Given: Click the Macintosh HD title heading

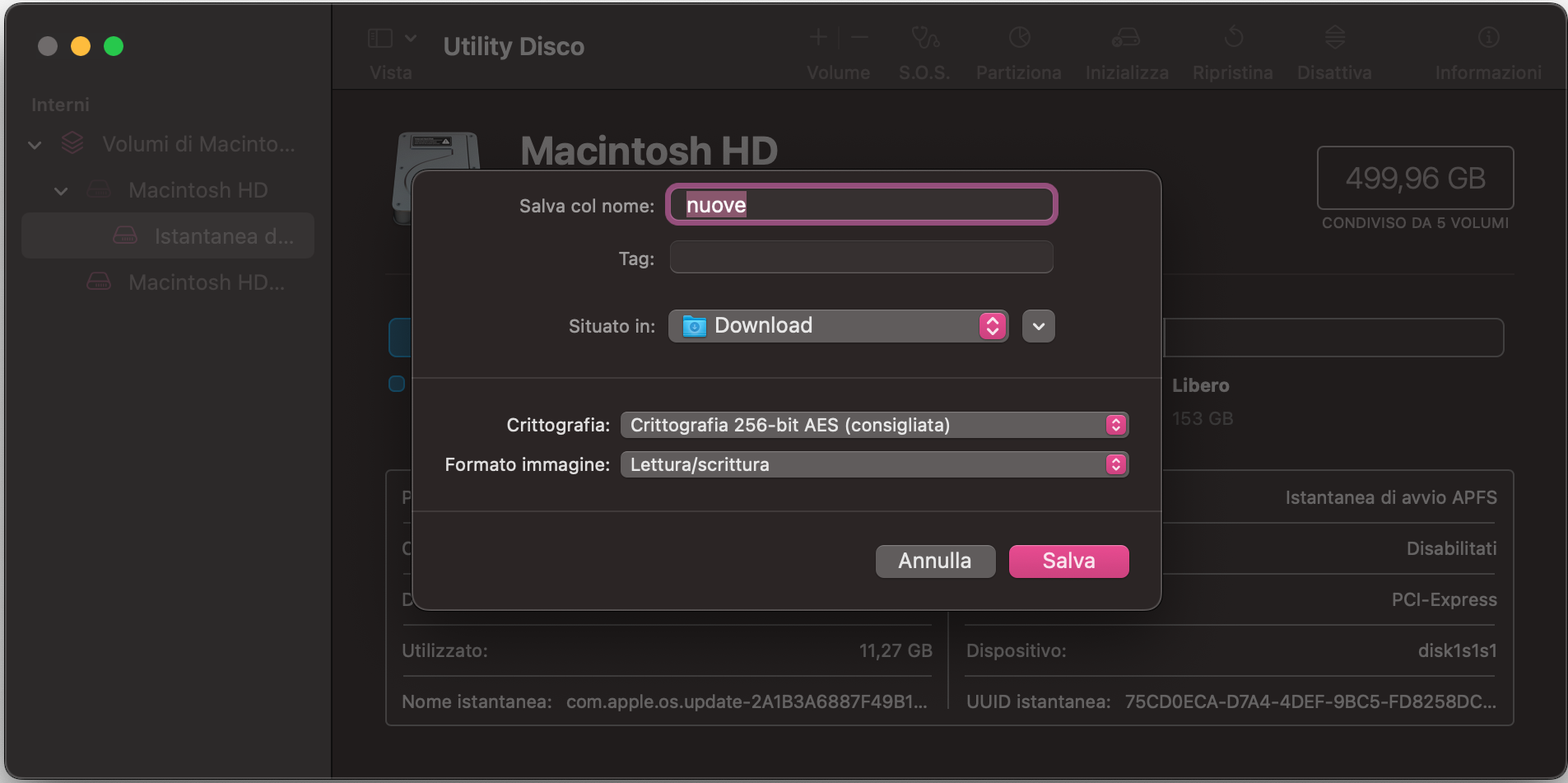Looking at the screenshot, I should pyautogui.click(x=649, y=151).
